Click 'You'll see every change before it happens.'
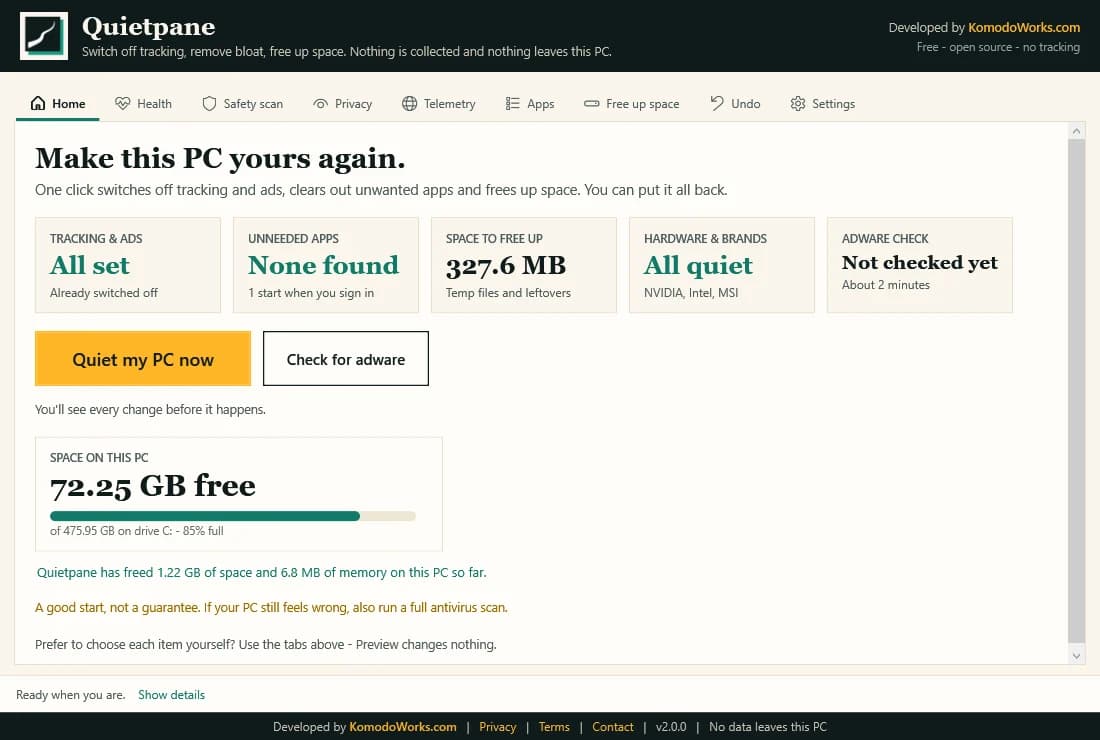 pyautogui.click(x=150, y=410)
